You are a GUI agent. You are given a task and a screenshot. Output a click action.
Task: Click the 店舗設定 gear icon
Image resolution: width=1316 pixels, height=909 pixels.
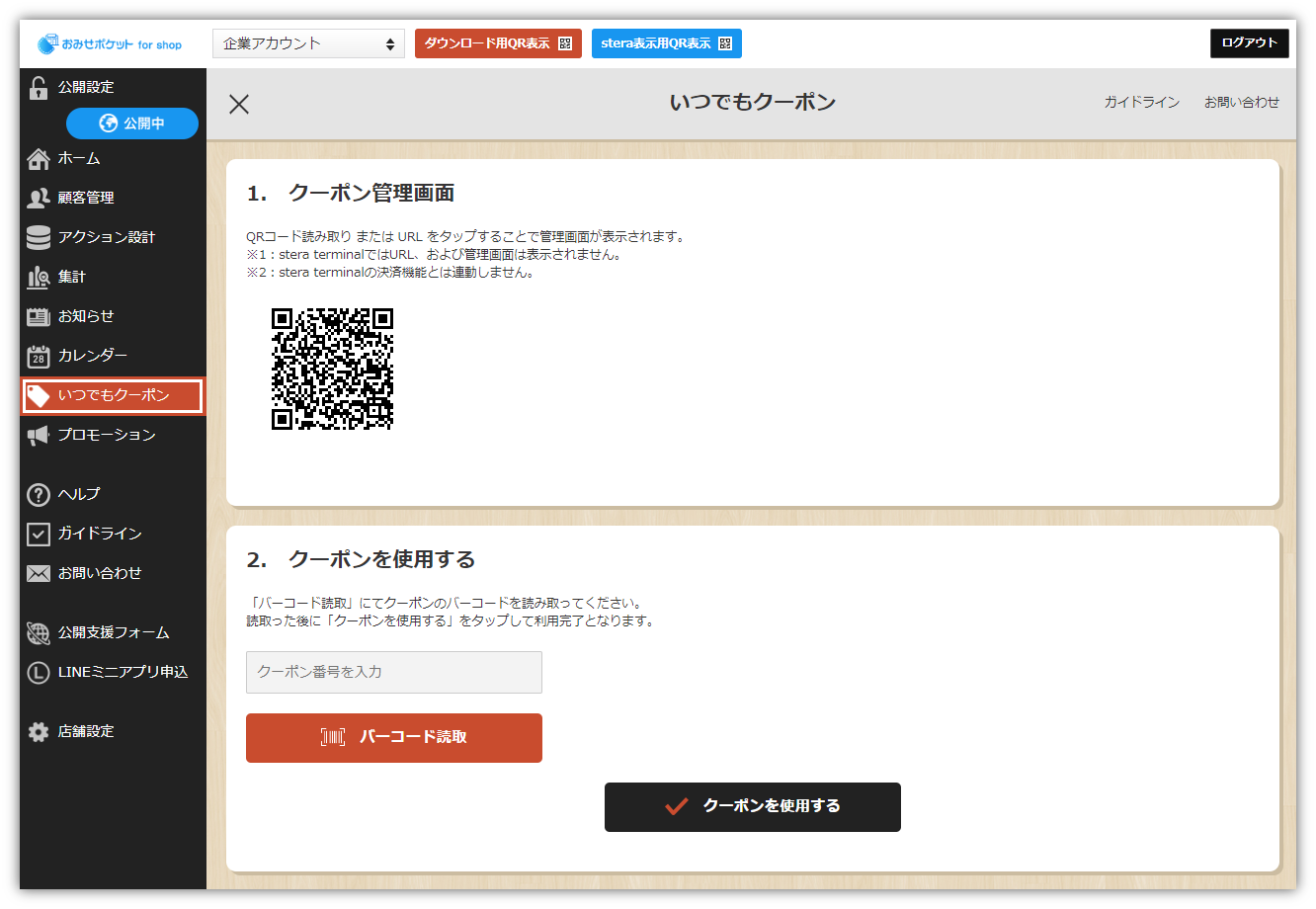point(39,732)
